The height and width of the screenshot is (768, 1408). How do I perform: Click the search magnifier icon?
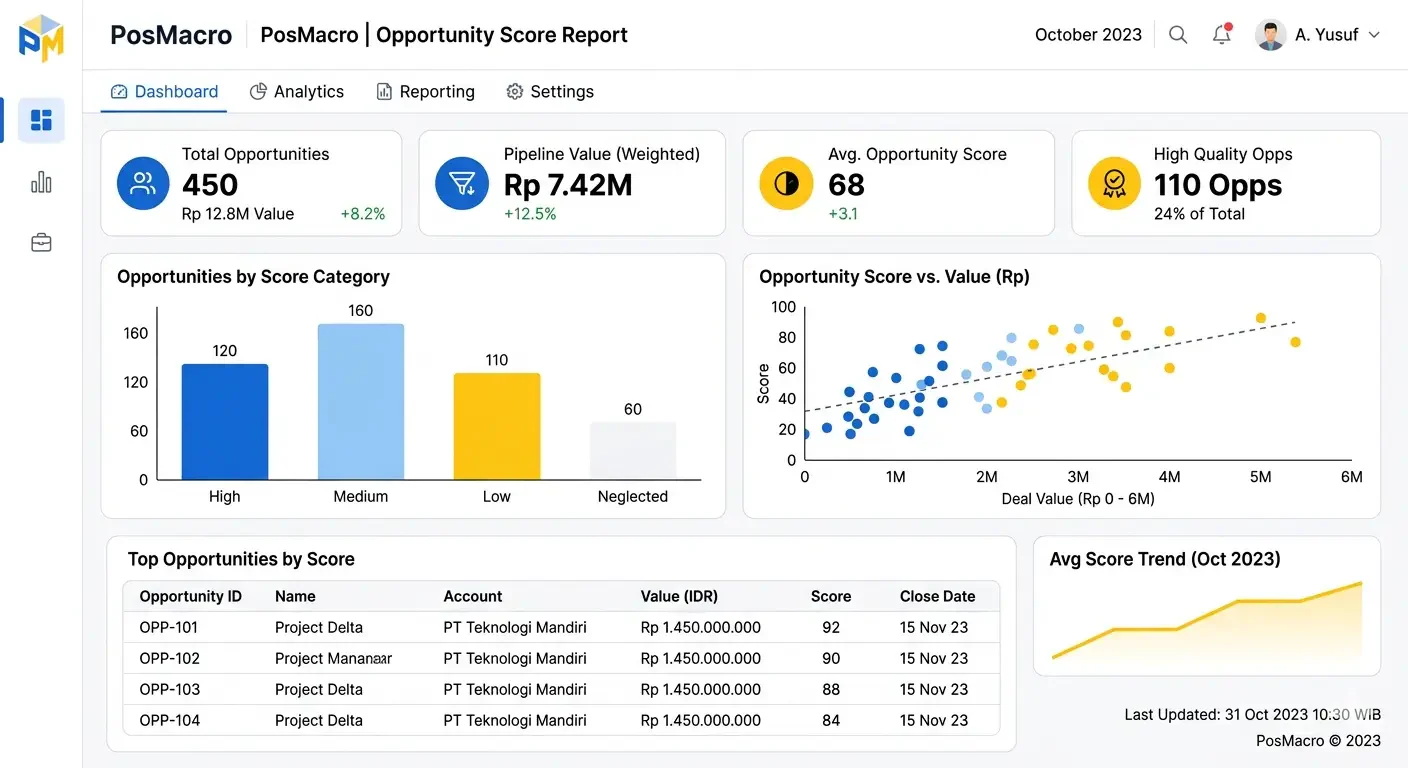tap(1178, 35)
